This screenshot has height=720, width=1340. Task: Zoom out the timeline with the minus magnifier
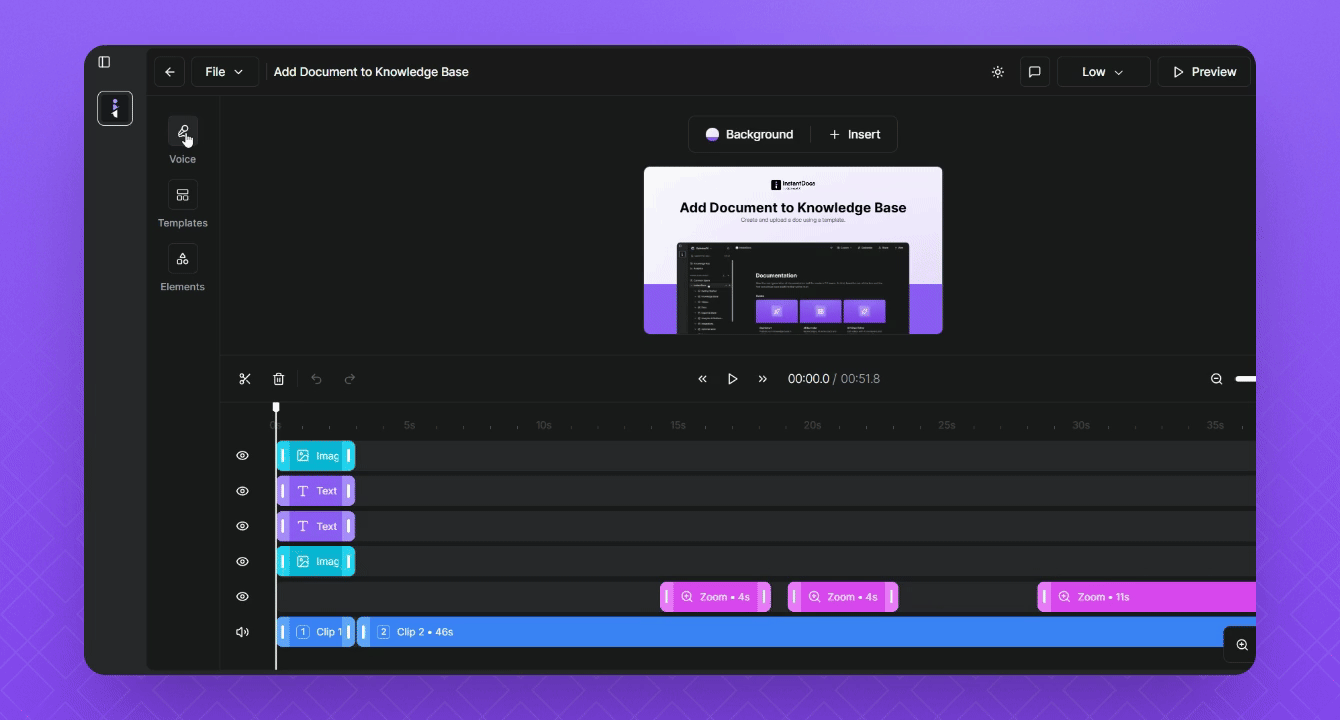tap(1217, 379)
